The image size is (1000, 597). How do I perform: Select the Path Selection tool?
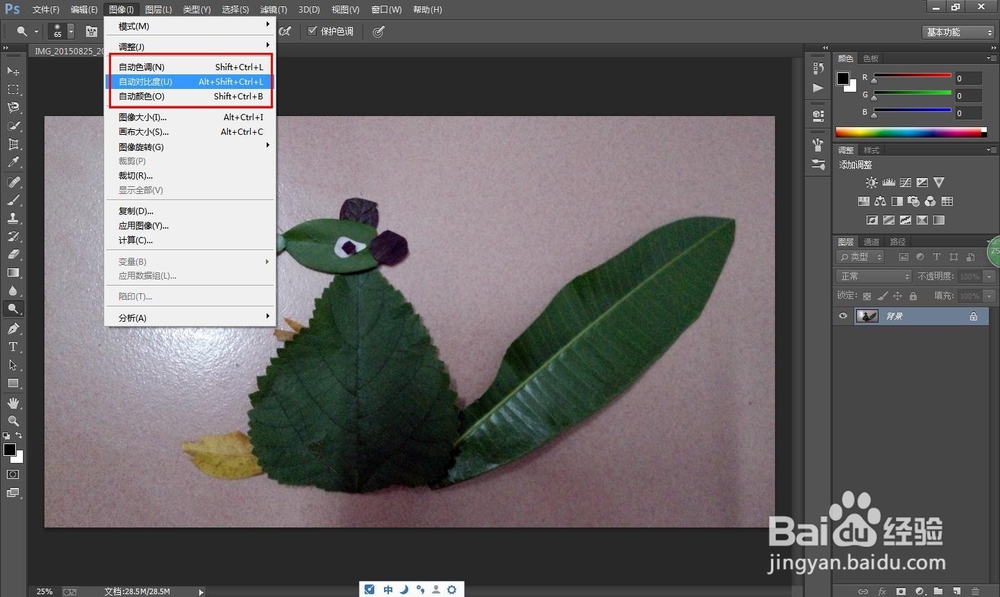point(13,365)
